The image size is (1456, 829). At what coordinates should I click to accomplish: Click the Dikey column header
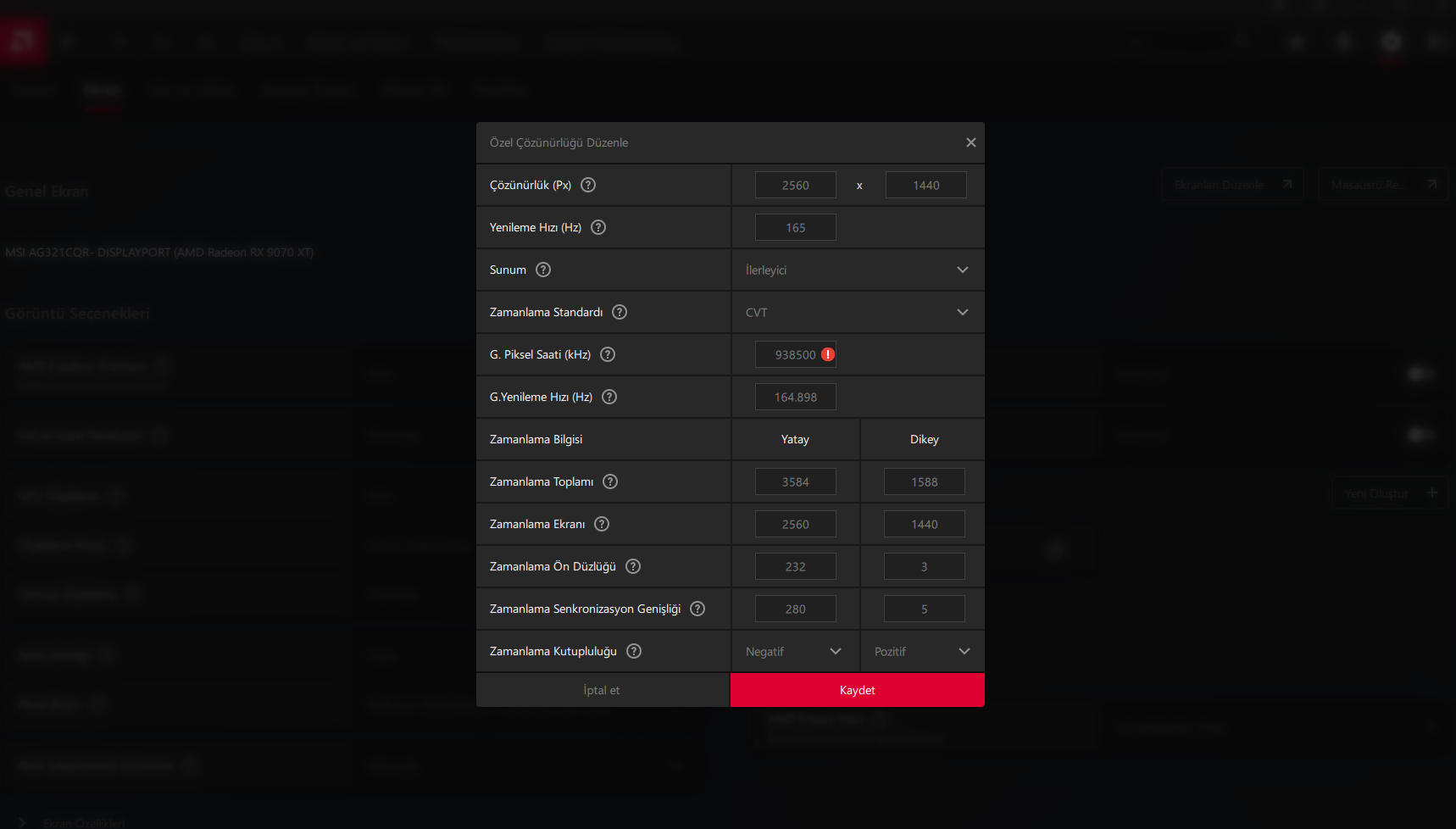(925, 439)
